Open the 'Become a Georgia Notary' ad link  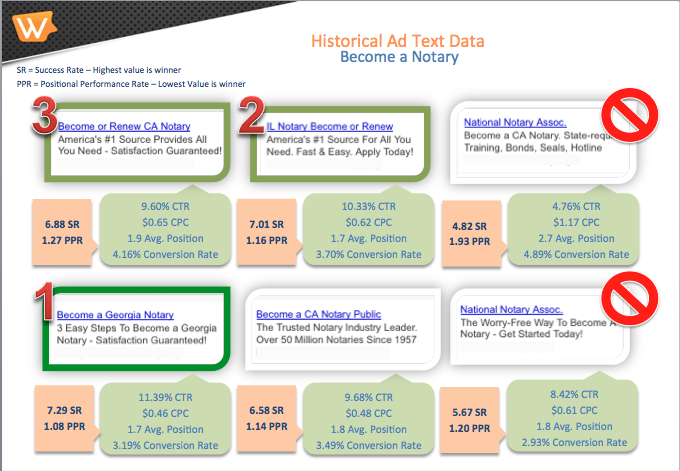115,314
